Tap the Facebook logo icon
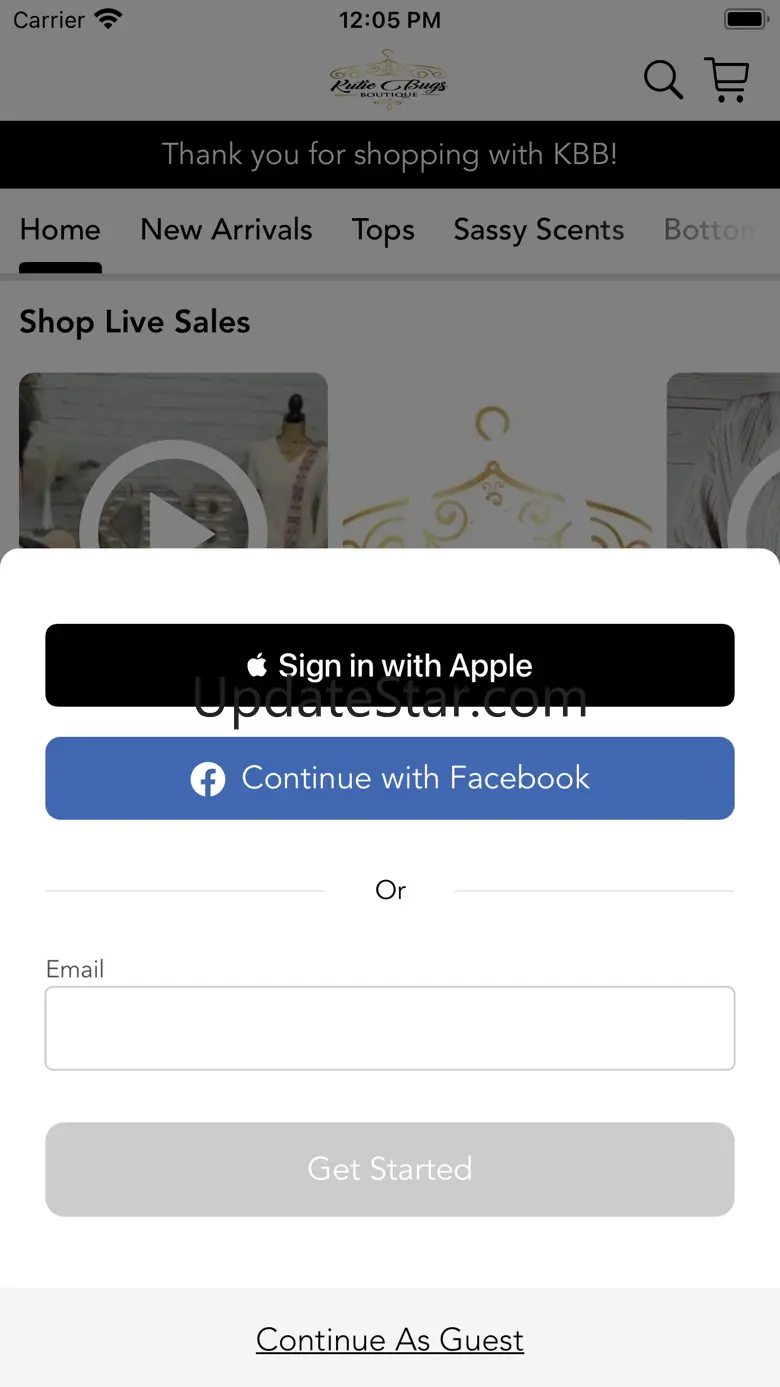 (x=208, y=779)
